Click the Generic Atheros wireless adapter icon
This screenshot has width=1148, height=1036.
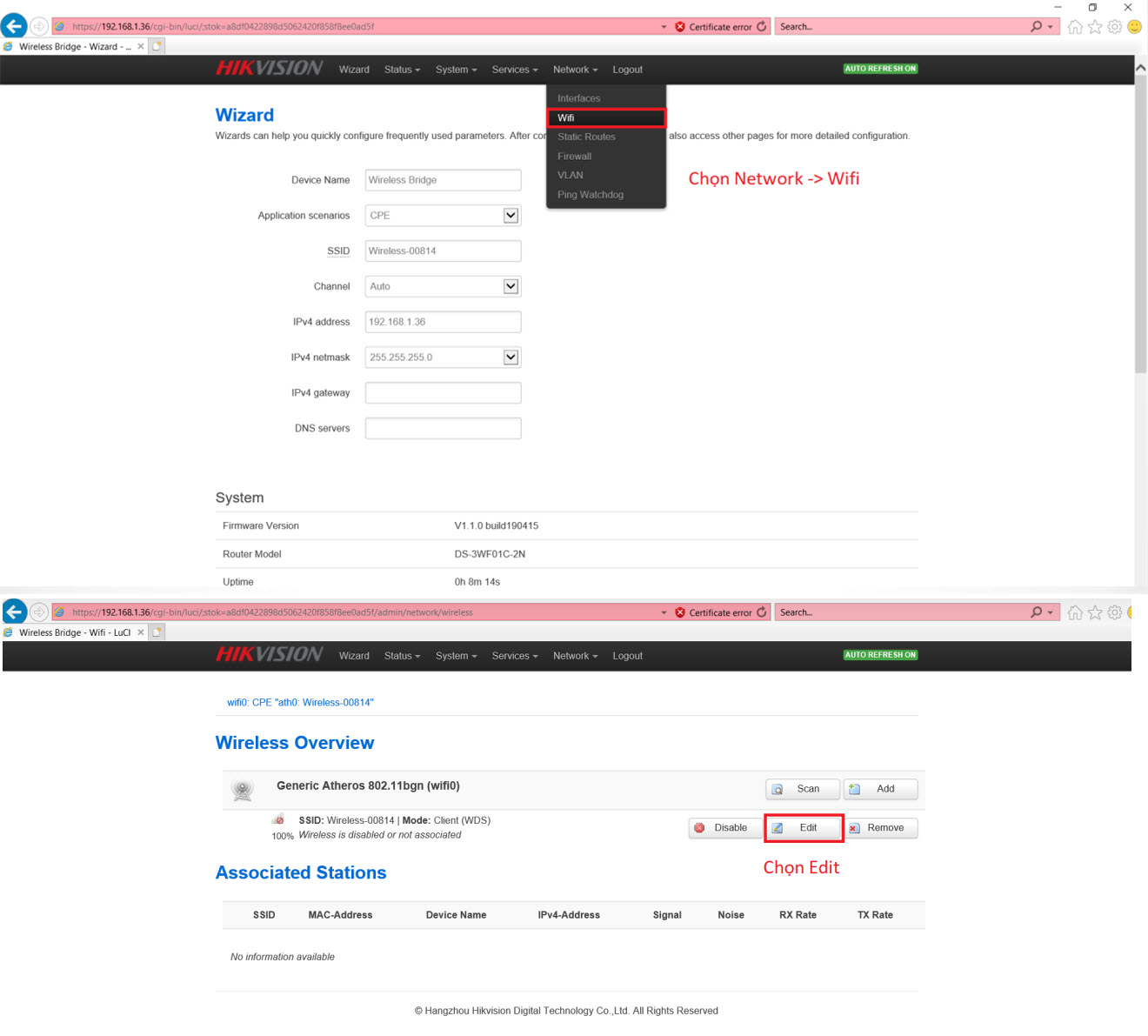tap(243, 791)
